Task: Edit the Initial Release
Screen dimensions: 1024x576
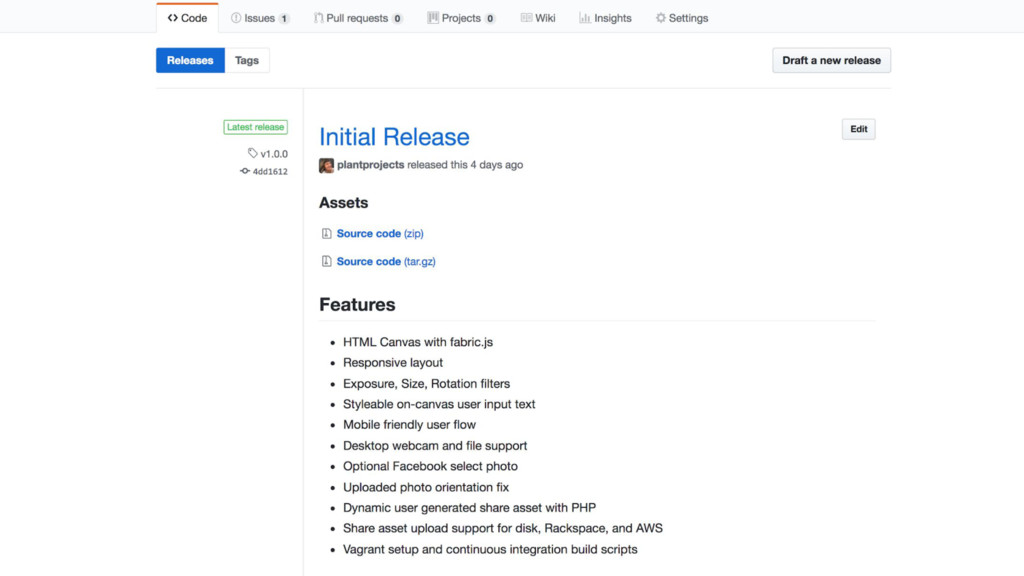Action: click(858, 129)
